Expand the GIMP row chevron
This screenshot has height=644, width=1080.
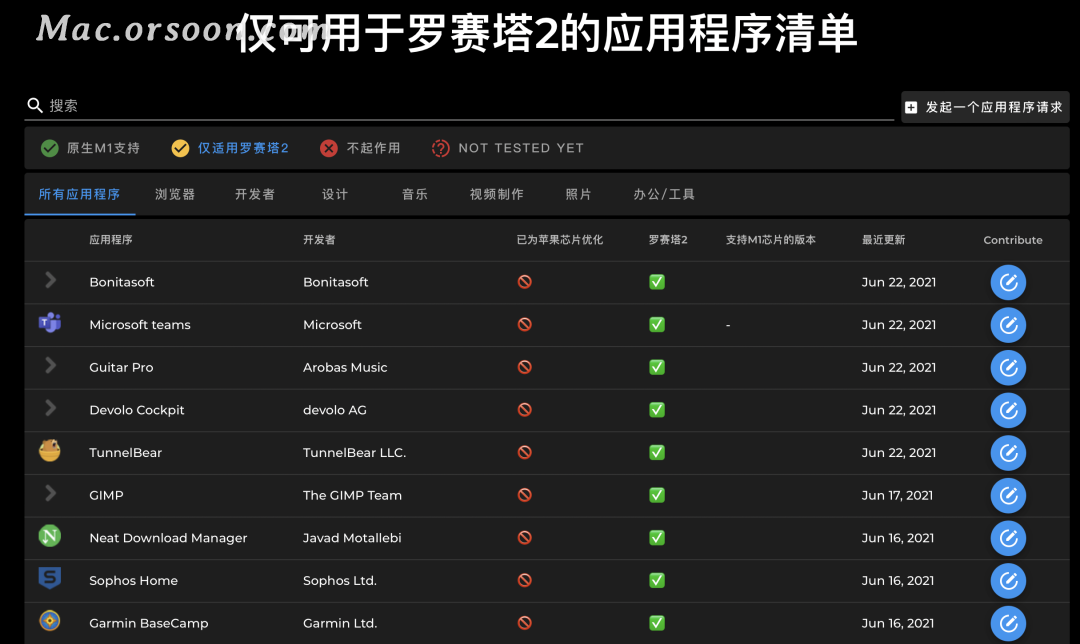pyautogui.click(x=50, y=493)
